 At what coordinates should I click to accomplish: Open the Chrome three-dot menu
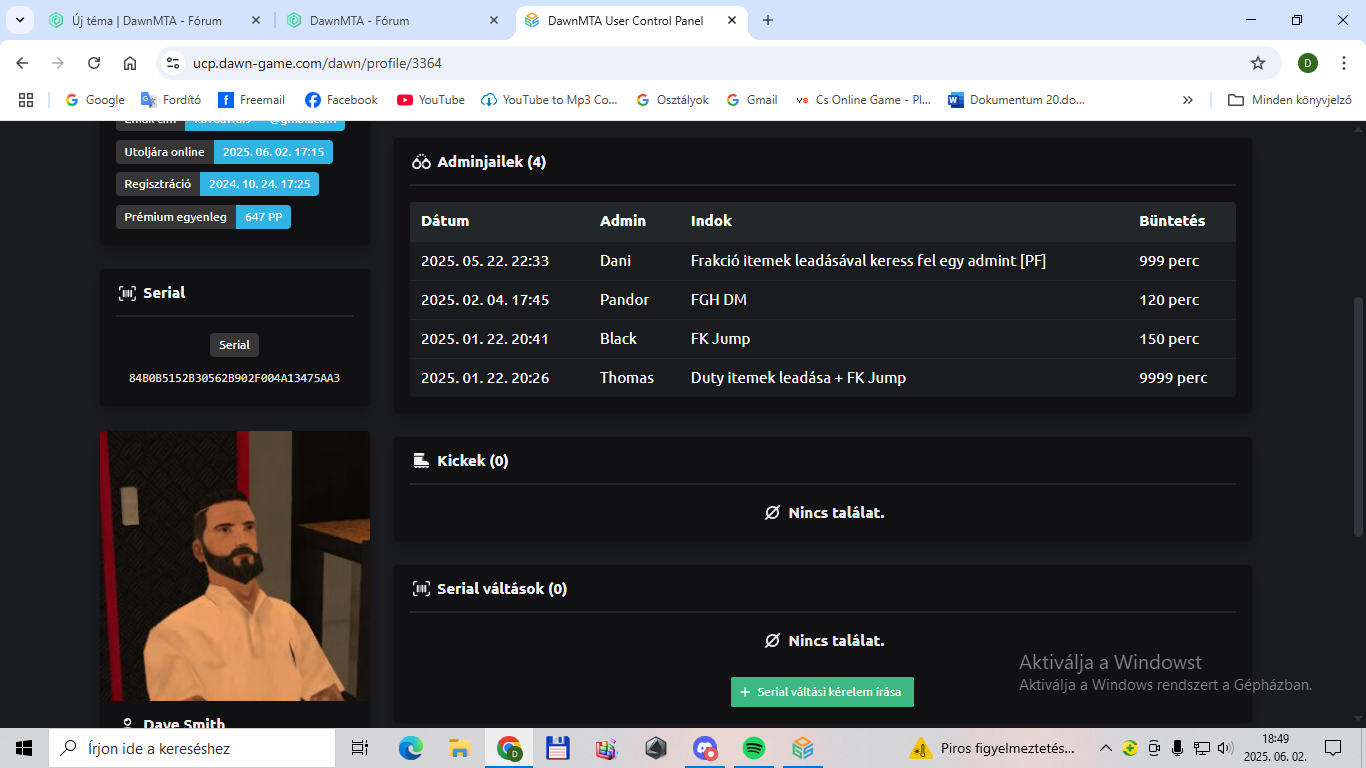pos(1345,63)
